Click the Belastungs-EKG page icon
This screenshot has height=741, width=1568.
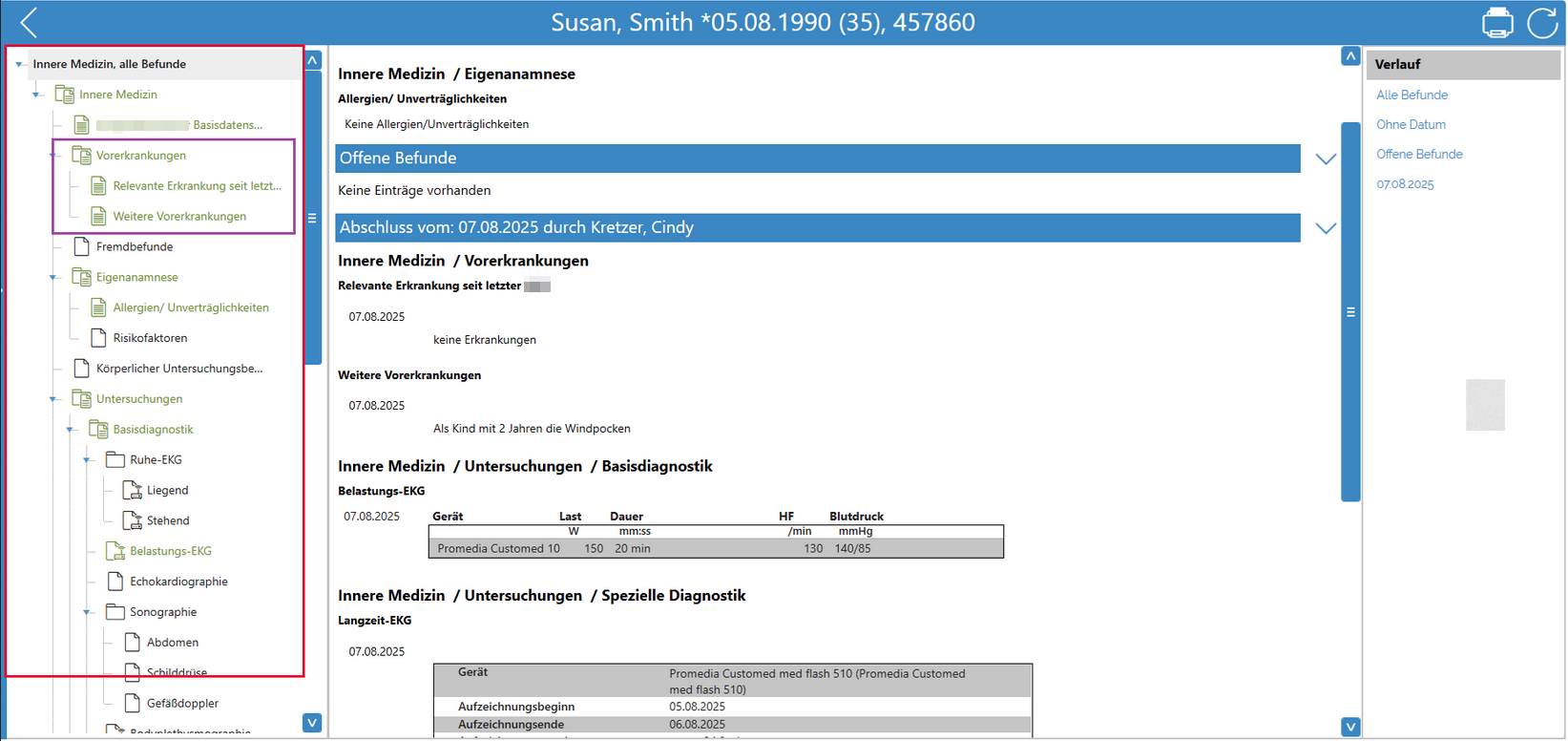click(x=115, y=551)
